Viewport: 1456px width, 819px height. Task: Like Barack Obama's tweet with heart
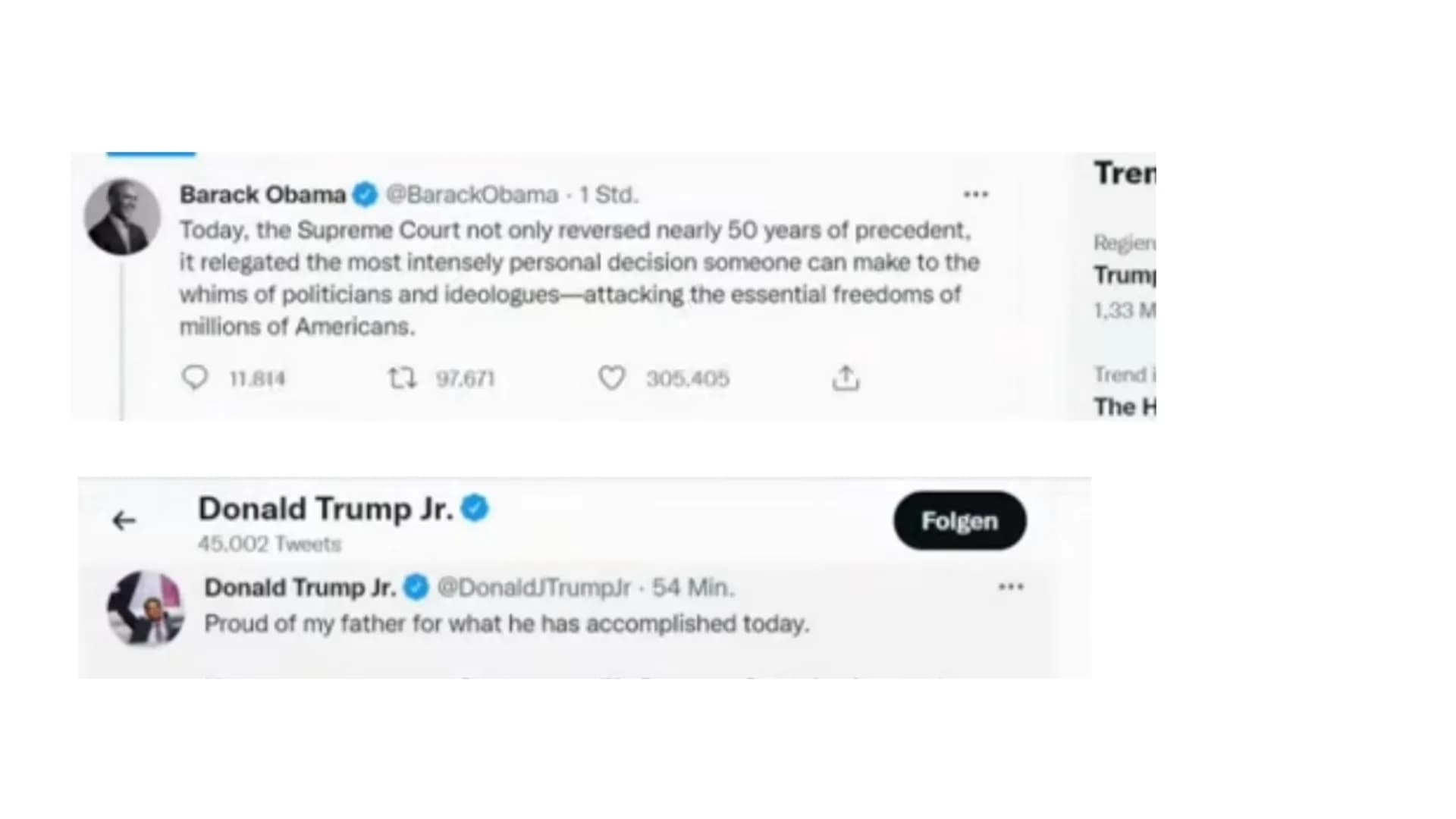(x=611, y=377)
